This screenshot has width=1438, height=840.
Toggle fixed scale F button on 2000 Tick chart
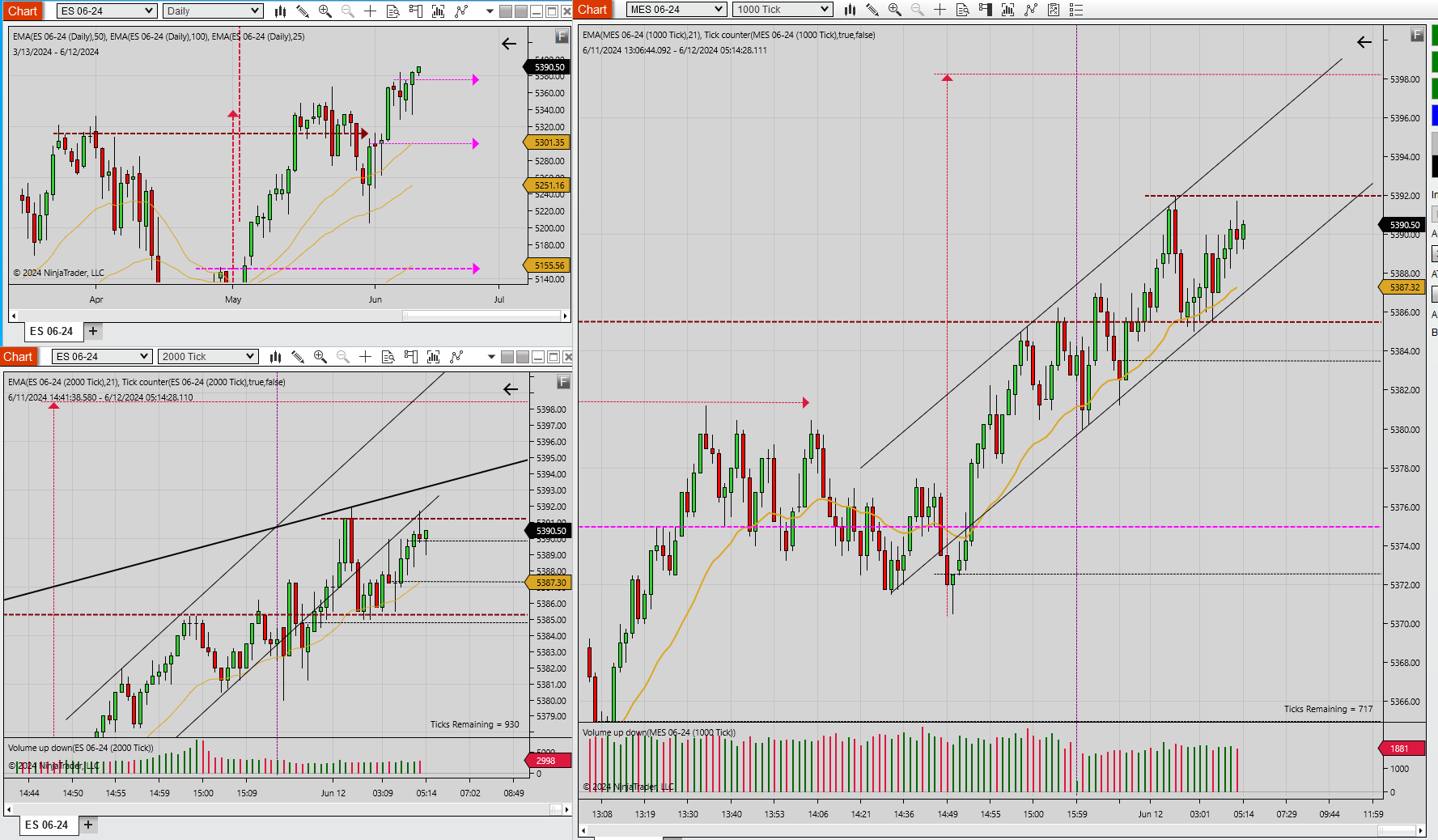coord(564,382)
